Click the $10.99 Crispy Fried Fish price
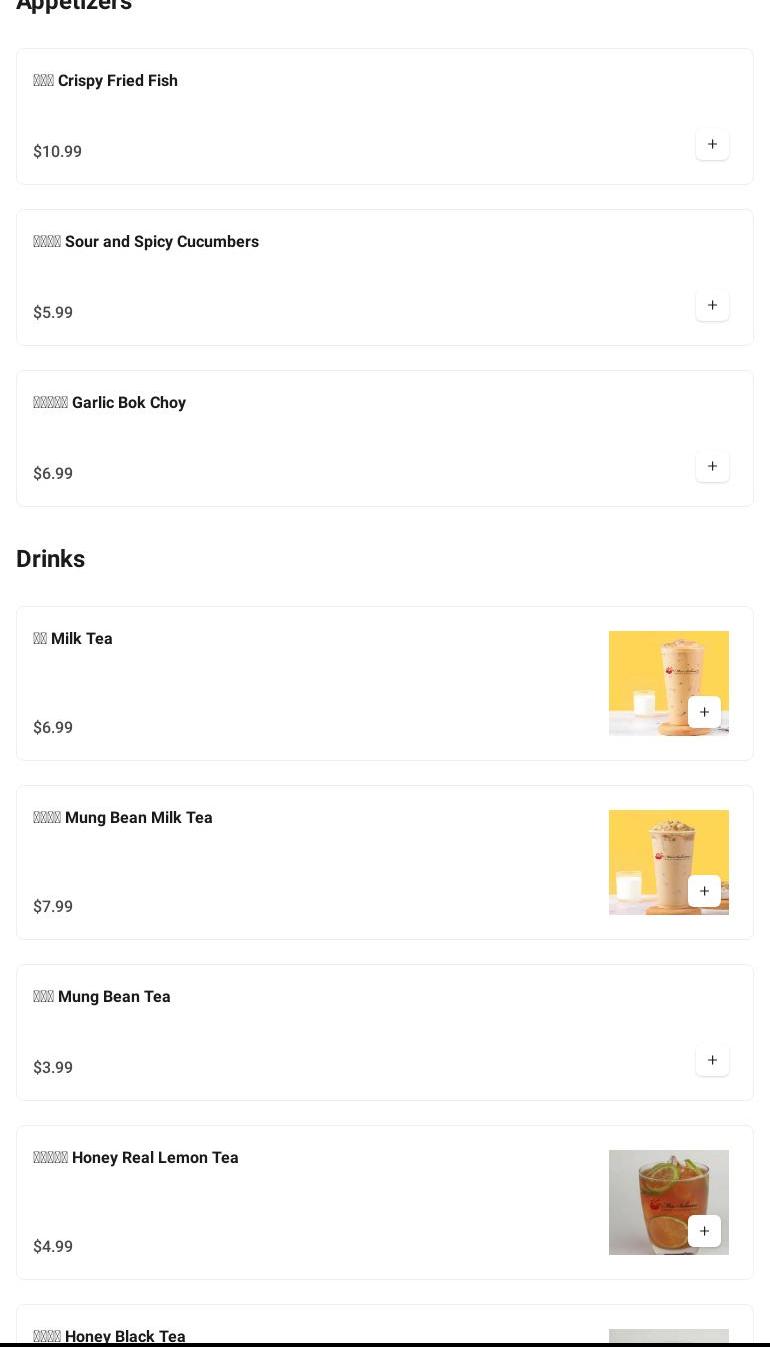This screenshot has width=770, height=1347. click(58, 152)
